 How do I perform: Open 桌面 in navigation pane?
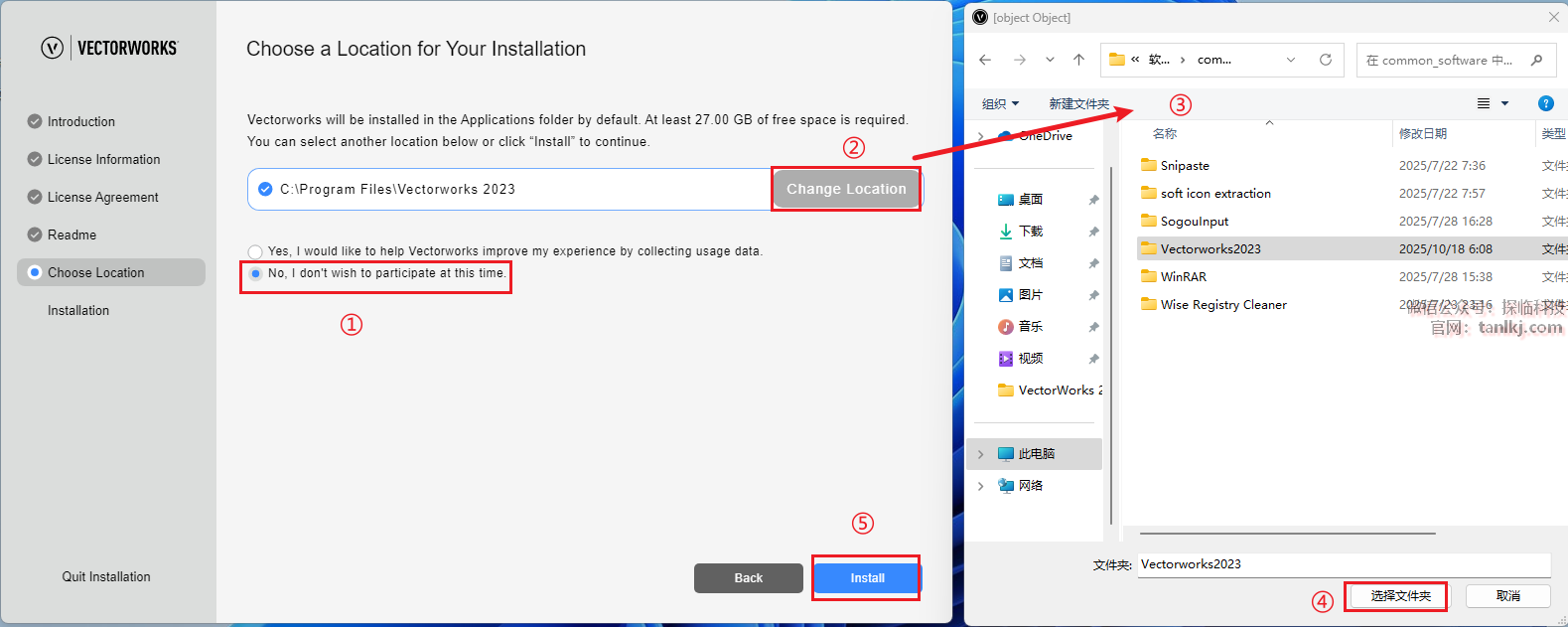click(x=1030, y=200)
